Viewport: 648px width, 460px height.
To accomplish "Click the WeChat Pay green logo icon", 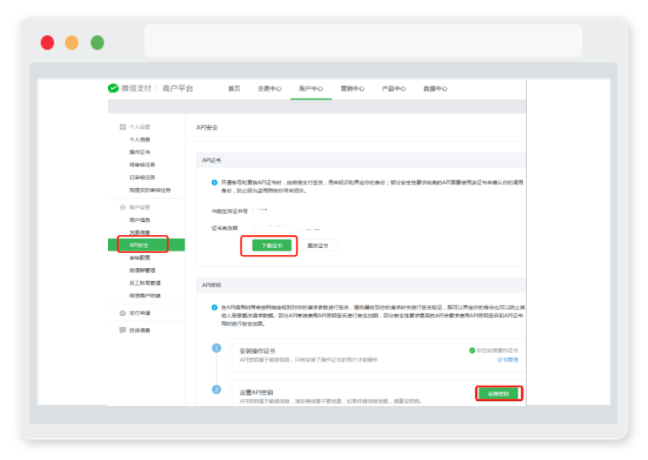I will (x=113, y=88).
